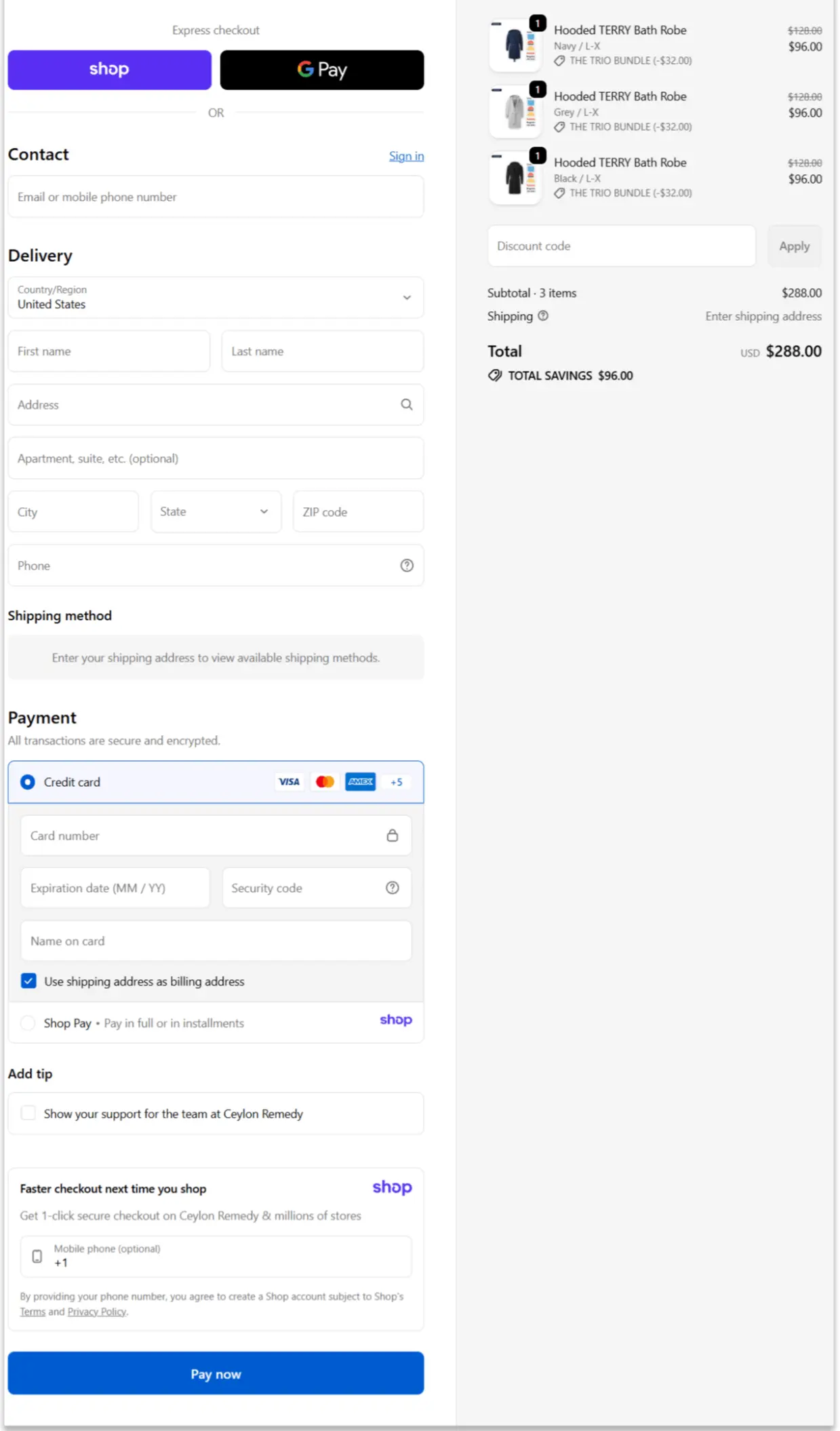Click the Sign in link
The width and height of the screenshot is (840, 1431).
(406, 156)
